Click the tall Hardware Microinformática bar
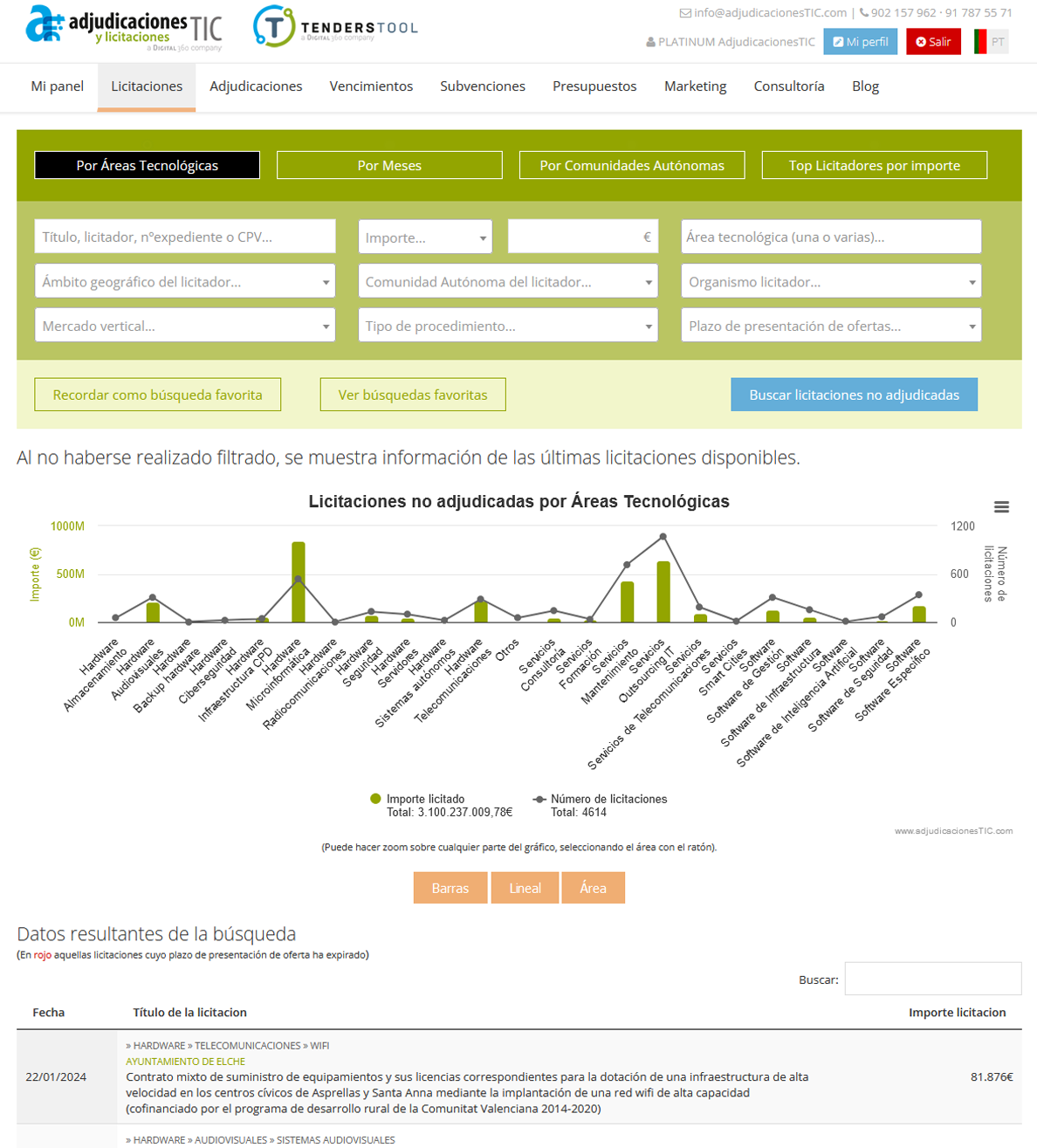 (x=299, y=582)
